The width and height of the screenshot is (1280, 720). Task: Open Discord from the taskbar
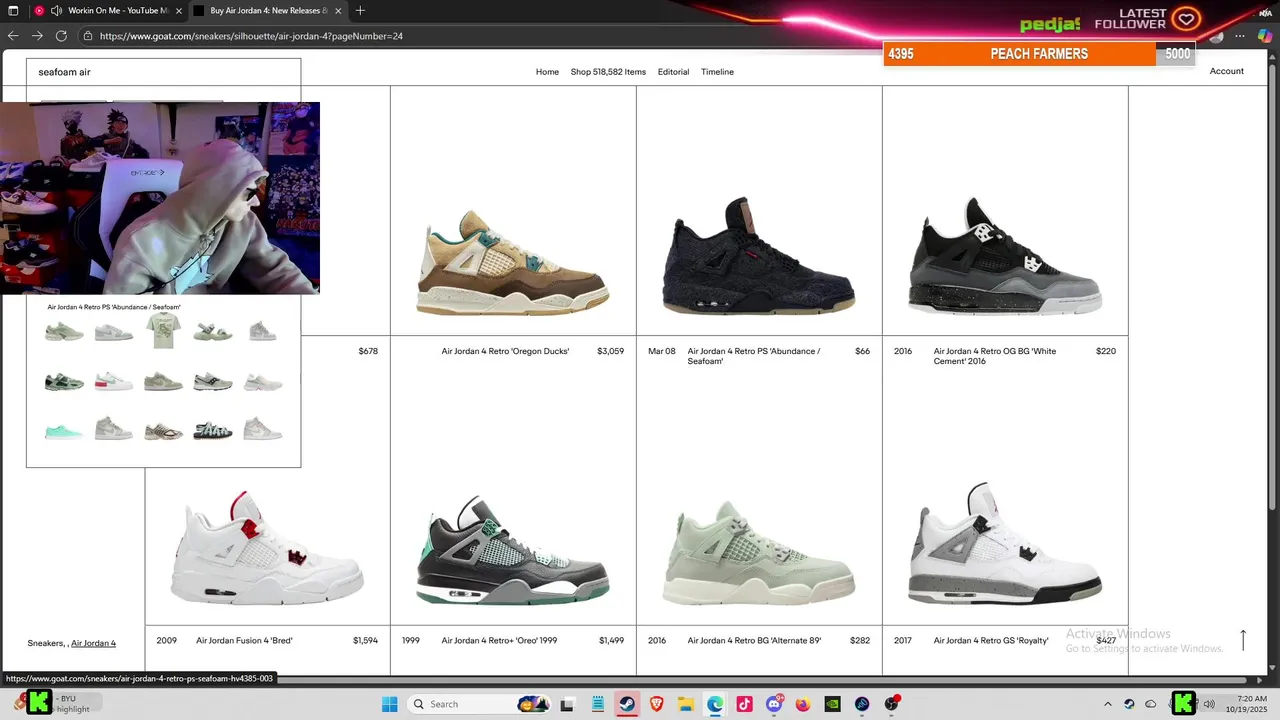tap(774, 704)
